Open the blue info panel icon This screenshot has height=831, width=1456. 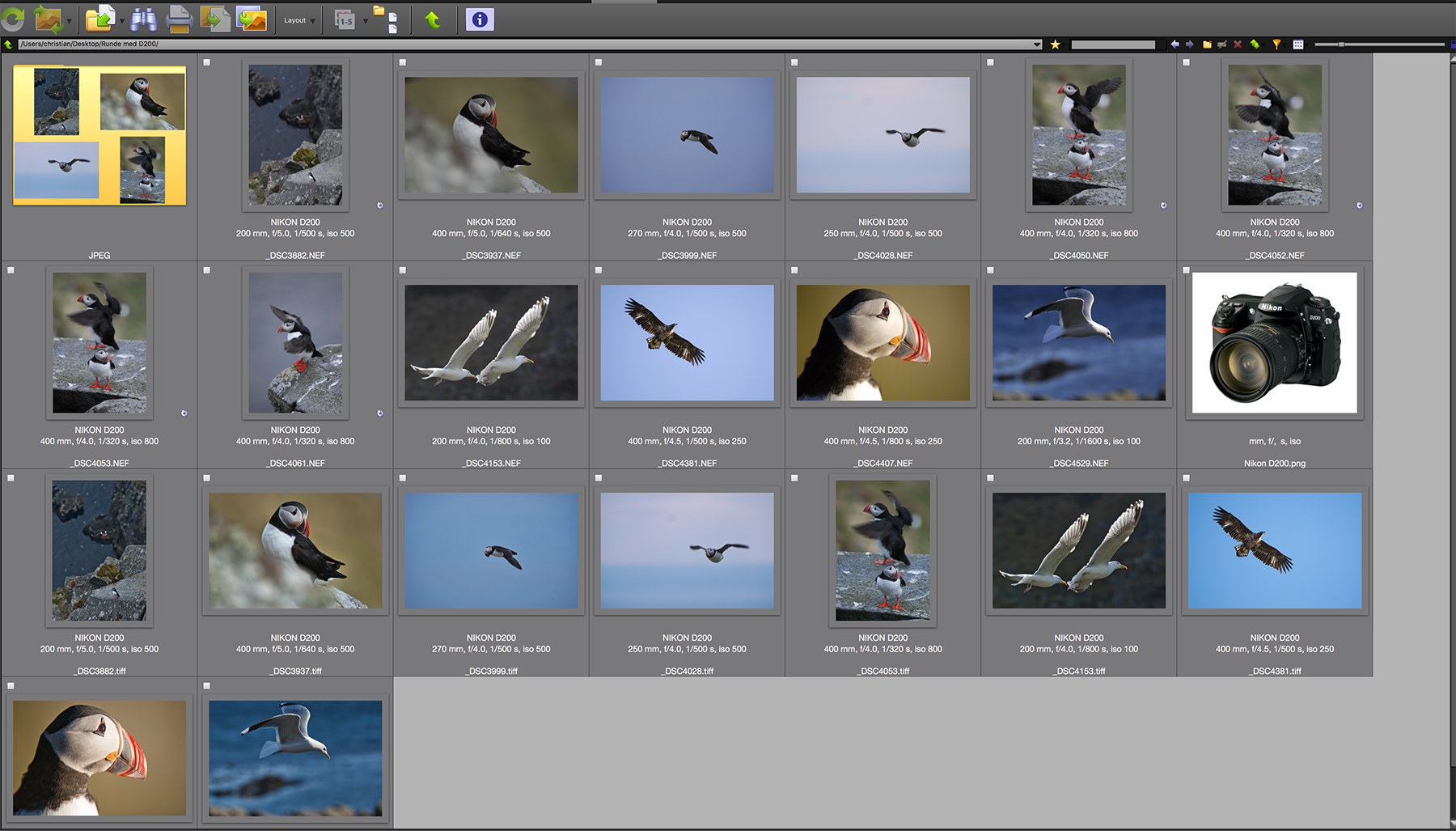[x=480, y=19]
